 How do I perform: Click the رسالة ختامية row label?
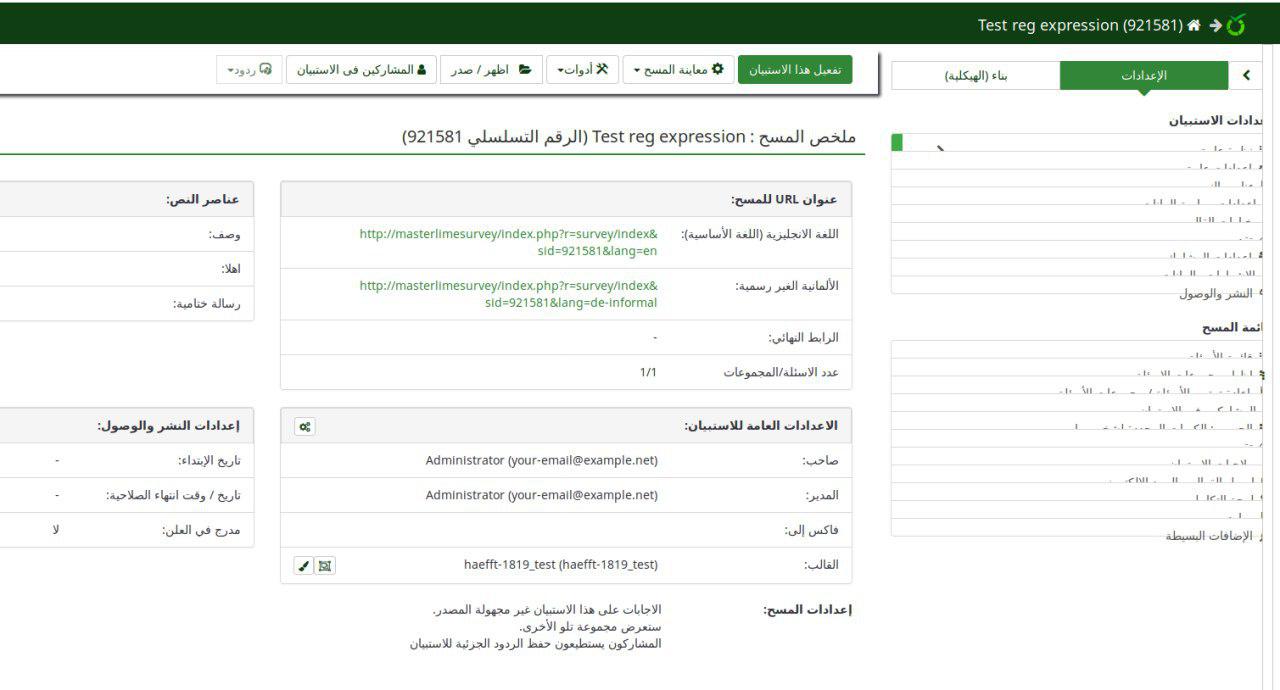207,304
